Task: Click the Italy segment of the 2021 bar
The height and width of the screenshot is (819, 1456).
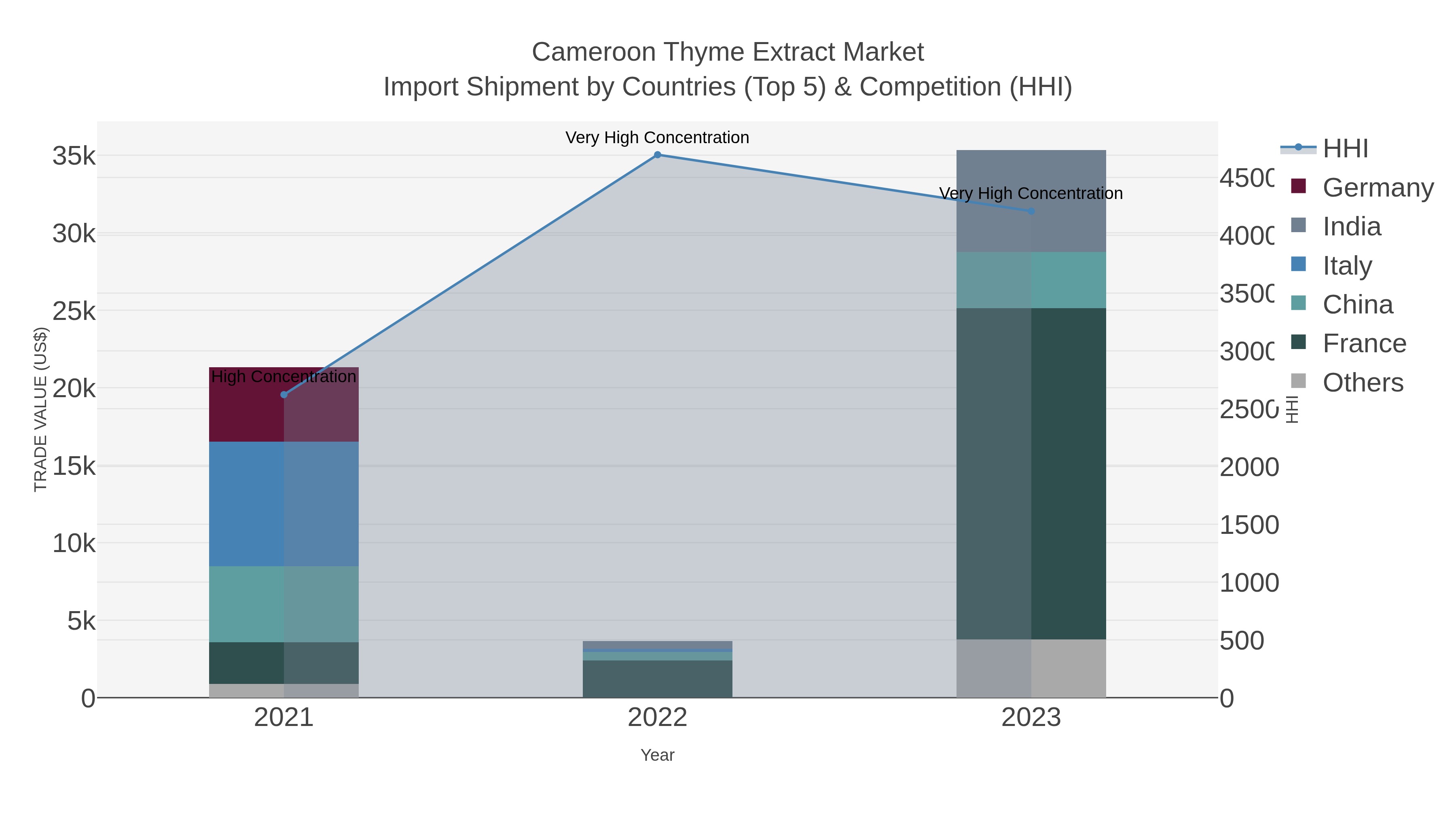Action: click(x=284, y=504)
